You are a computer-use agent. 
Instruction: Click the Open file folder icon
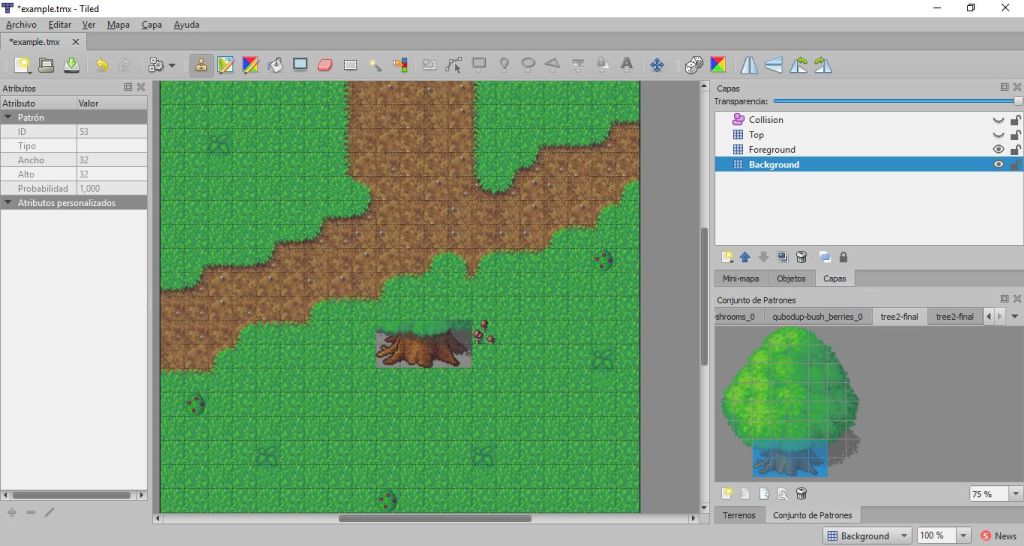tap(46, 65)
